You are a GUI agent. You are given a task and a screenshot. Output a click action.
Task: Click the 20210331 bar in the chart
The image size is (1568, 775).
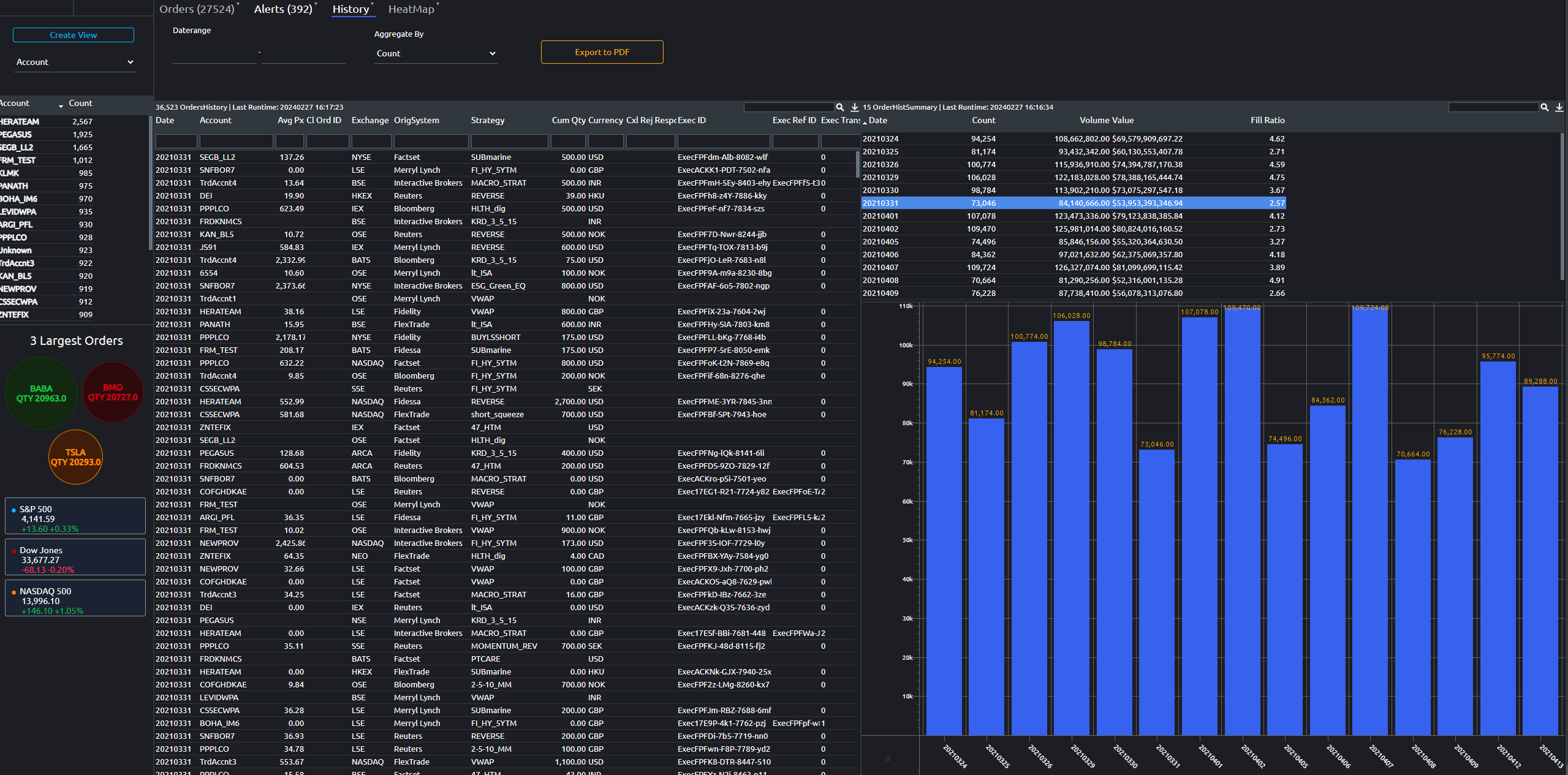[1157, 592]
